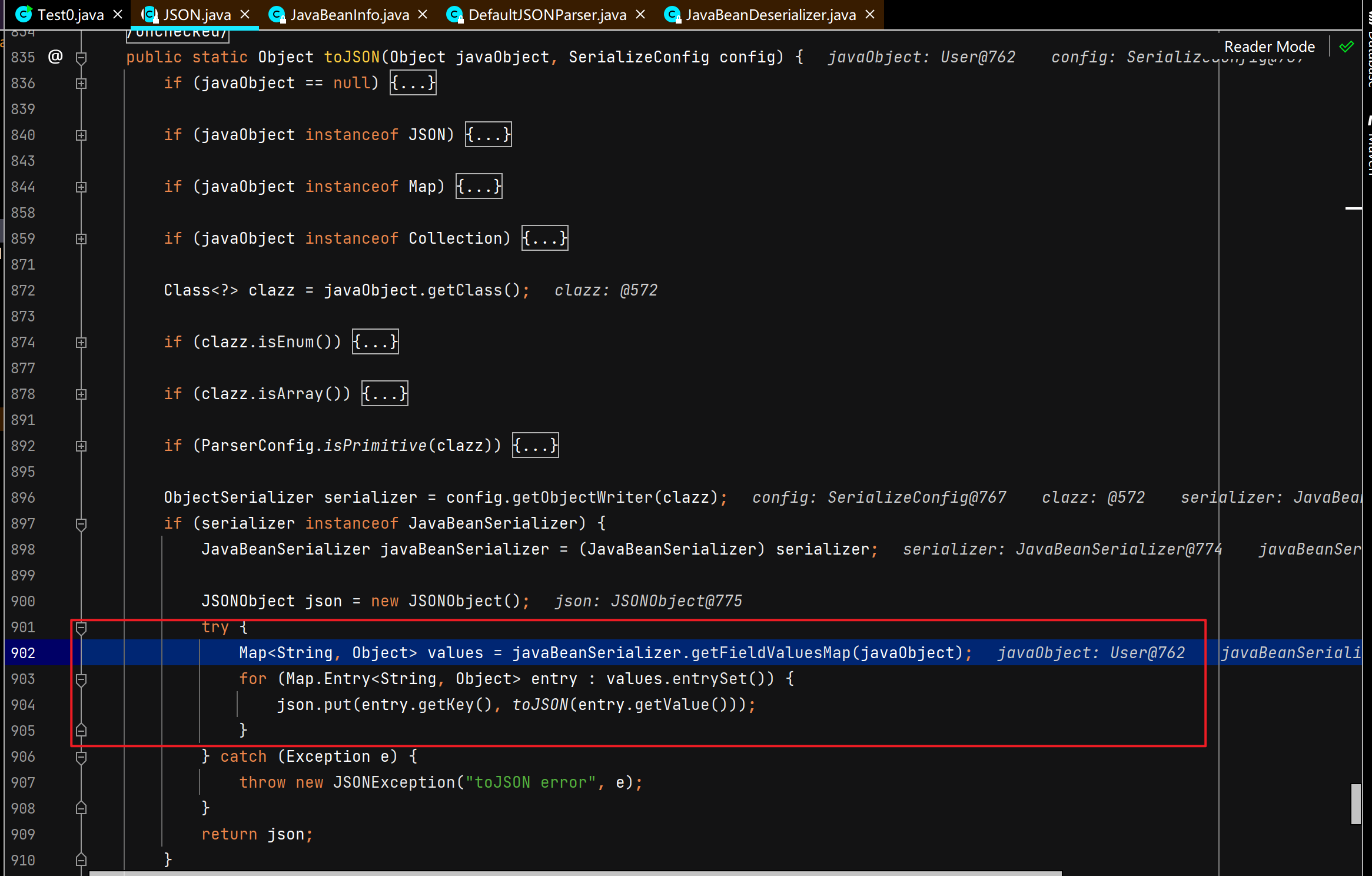Close the Test0.java tab
The height and width of the screenshot is (876, 1372).
(118, 14)
